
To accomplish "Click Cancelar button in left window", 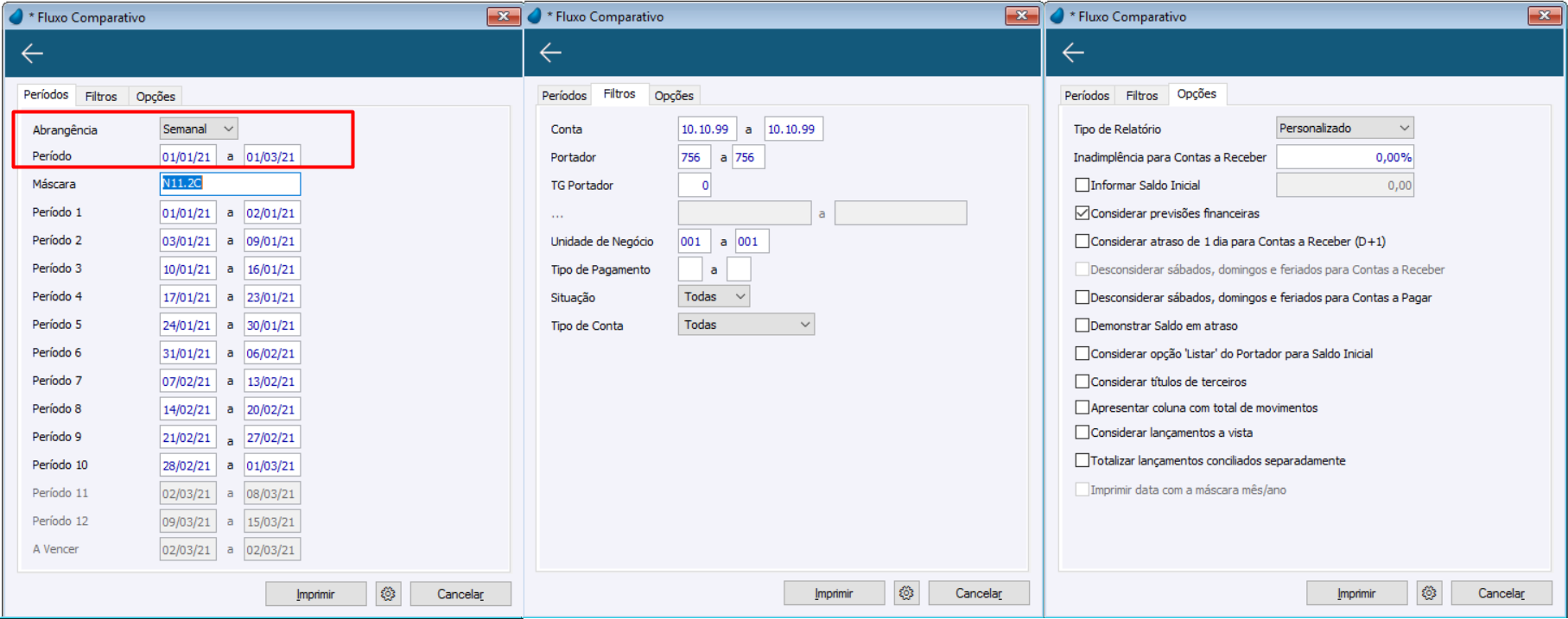I will click(460, 594).
